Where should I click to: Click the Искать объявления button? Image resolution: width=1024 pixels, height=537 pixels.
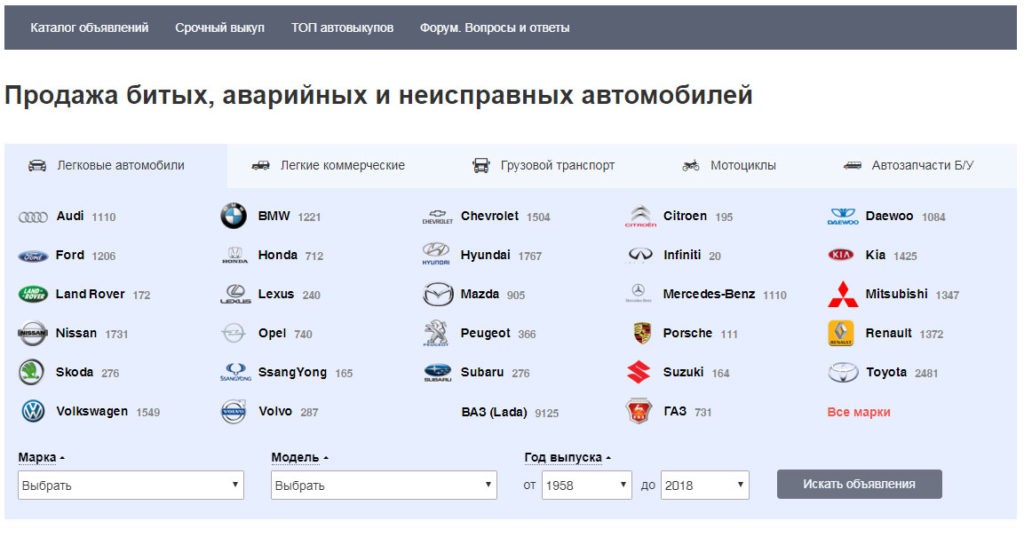859,484
